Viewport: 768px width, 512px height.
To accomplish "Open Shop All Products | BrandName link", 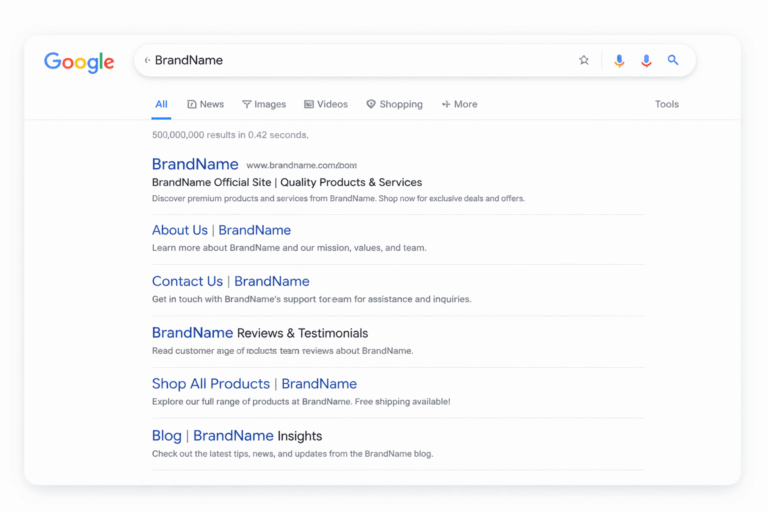I will pyautogui.click(x=254, y=384).
